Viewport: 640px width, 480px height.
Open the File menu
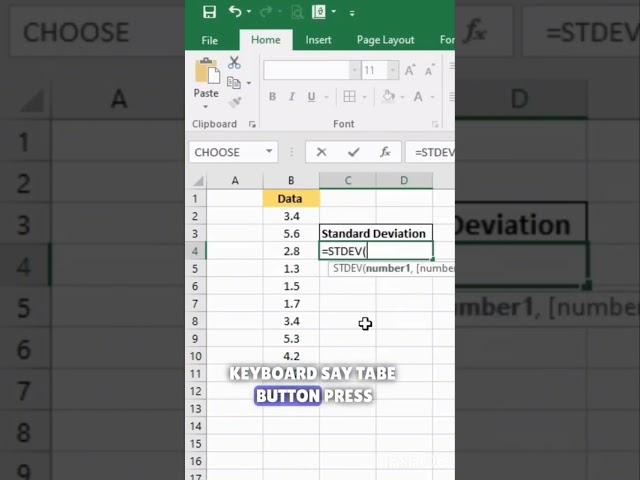point(210,40)
